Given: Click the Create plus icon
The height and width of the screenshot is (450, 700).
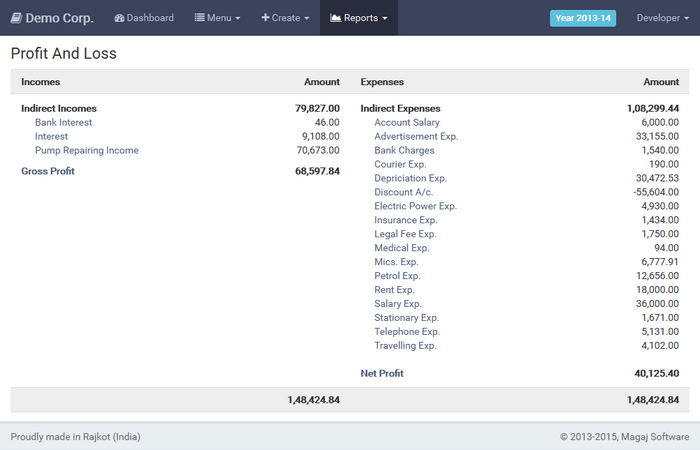Looking at the screenshot, I should (x=266, y=18).
